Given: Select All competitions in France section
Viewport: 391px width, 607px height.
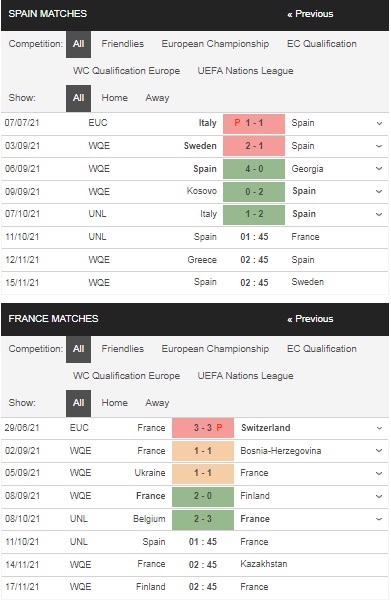Looking at the screenshot, I should point(79,349).
